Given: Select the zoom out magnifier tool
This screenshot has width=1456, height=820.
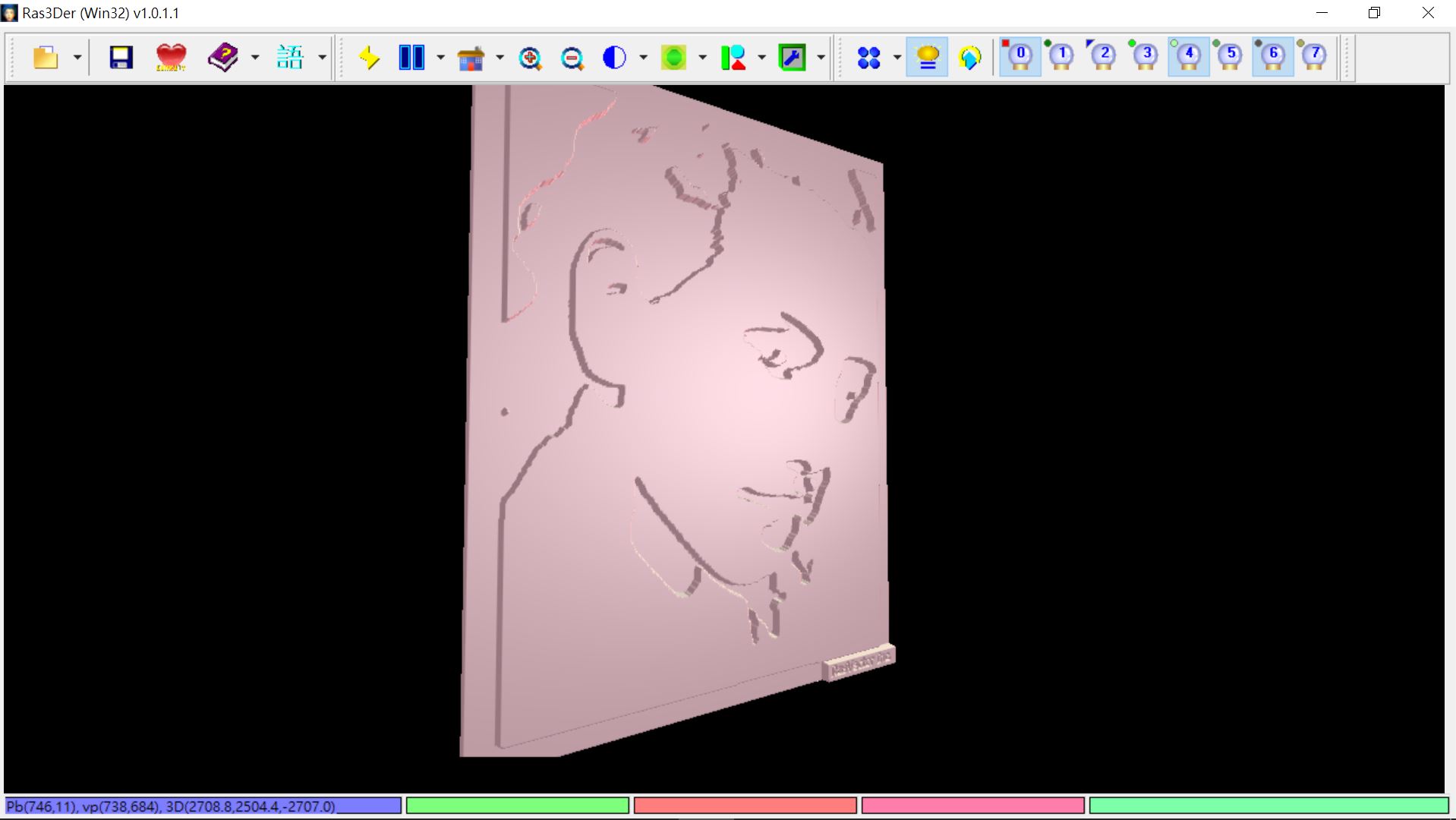Looking at the screenshot, I should pyautogui.click(x=572, y=57).
